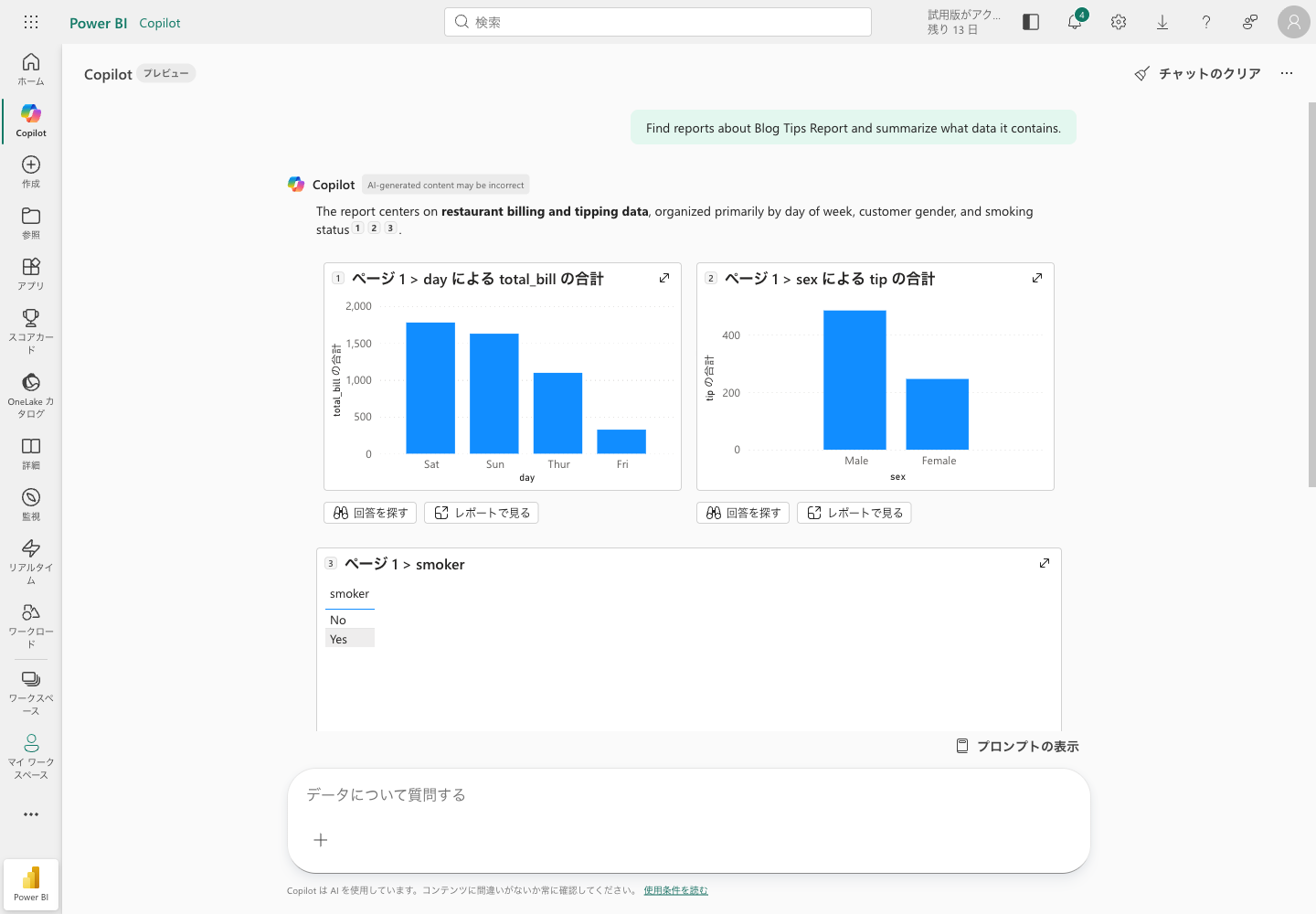Open Scorecards (スコアカード) trophy icon
1316x914 pixels.
31,330
